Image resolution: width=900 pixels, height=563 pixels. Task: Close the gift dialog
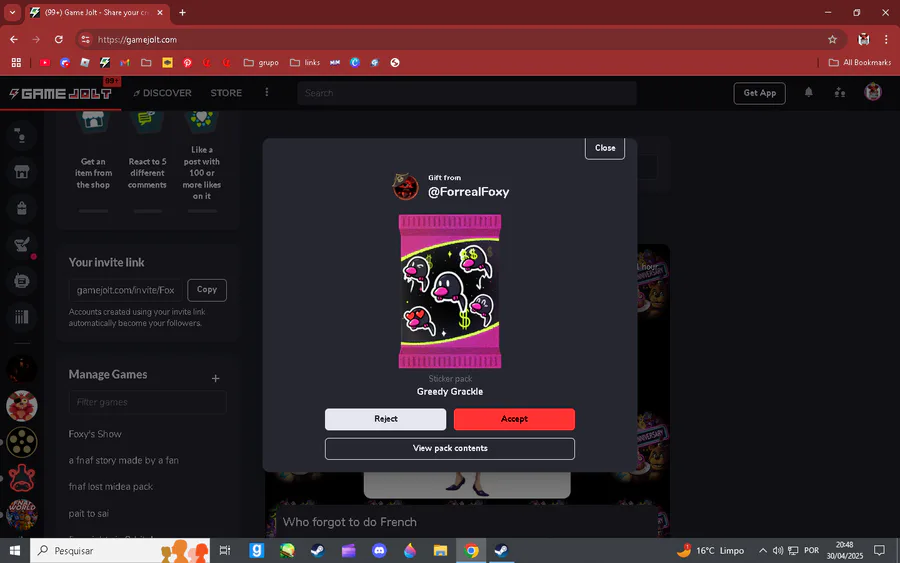[x=605, y=148]
